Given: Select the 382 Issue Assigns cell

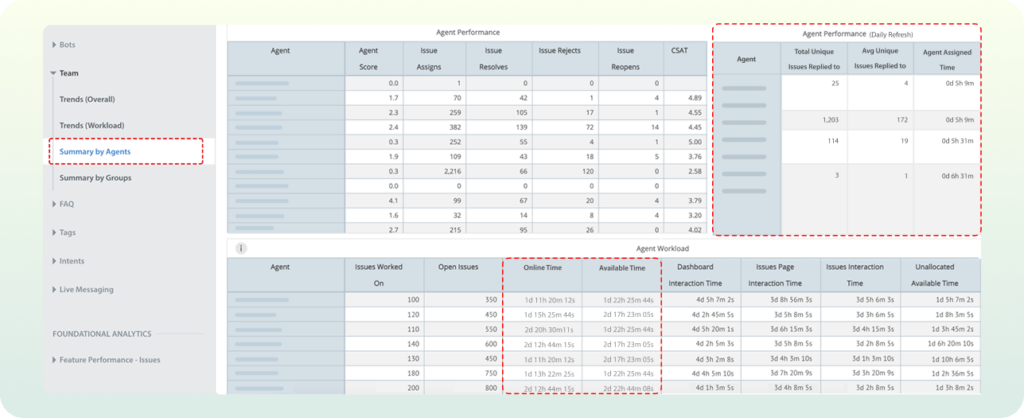Looking at the screenshot, I should point(434,127).
